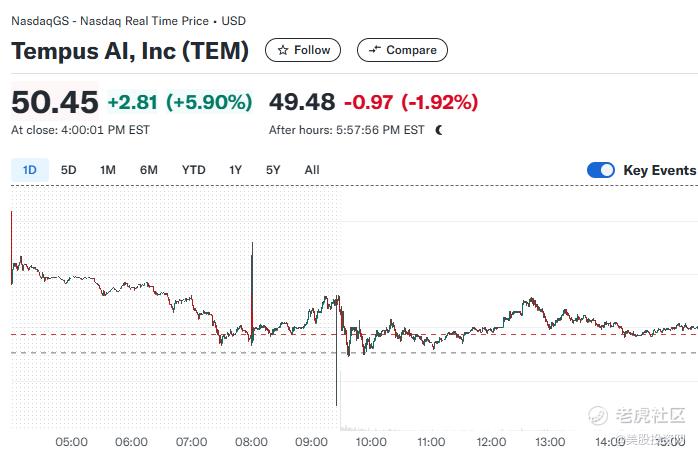The height and width of the screenshot is (455, 698).
Task: Select the 5Y time range
Action: [273, 170]
